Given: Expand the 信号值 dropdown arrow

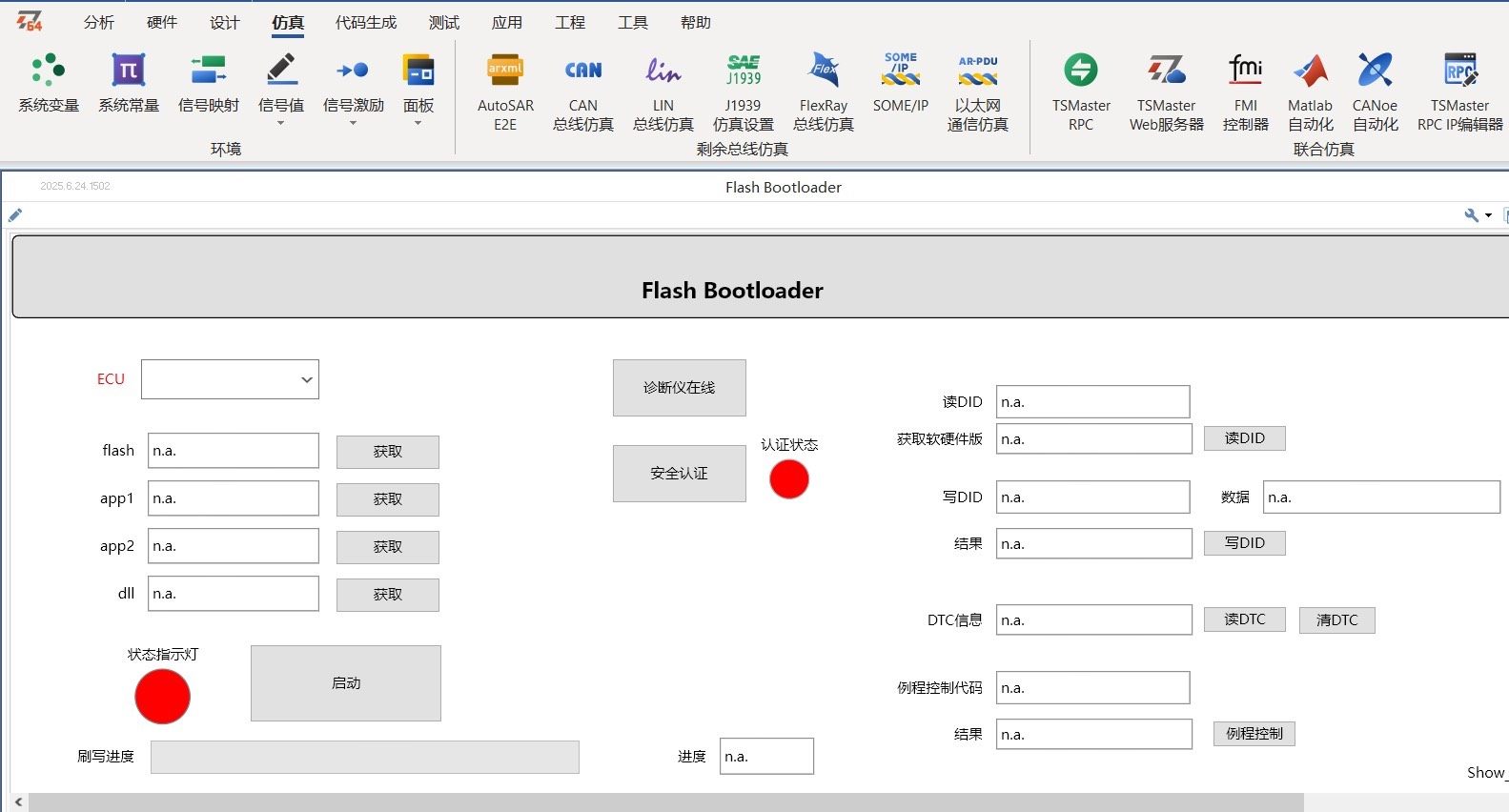Looking at the screenshot, I should (x=280, y=123).
